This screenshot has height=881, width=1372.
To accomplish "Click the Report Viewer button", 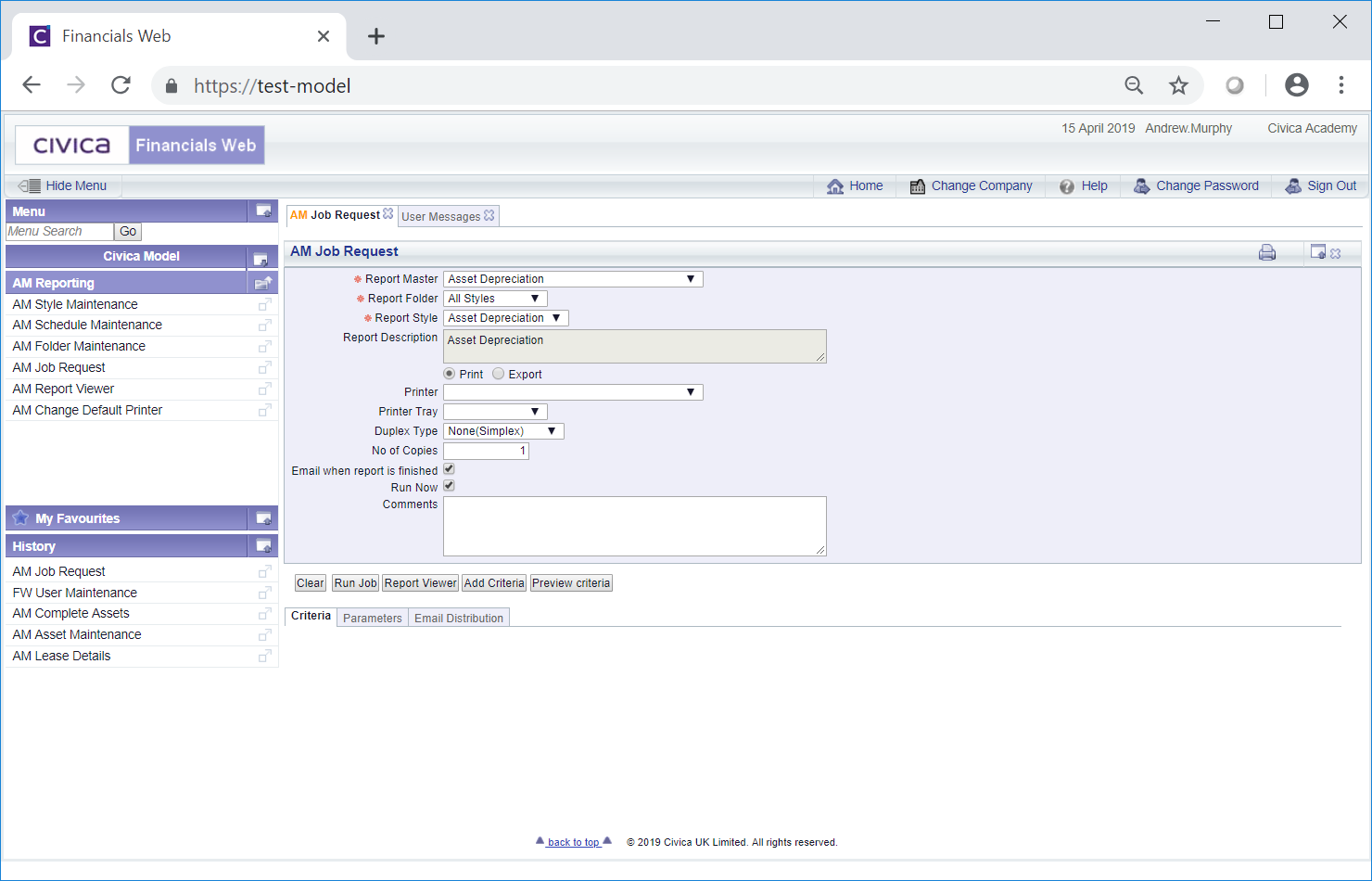I will pyautogui.click(x=421, y=583).
